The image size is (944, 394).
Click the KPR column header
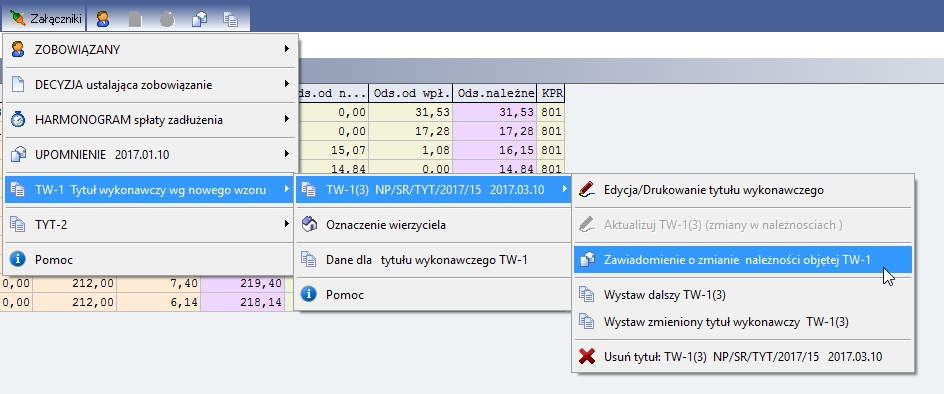[x=550, y=93]
